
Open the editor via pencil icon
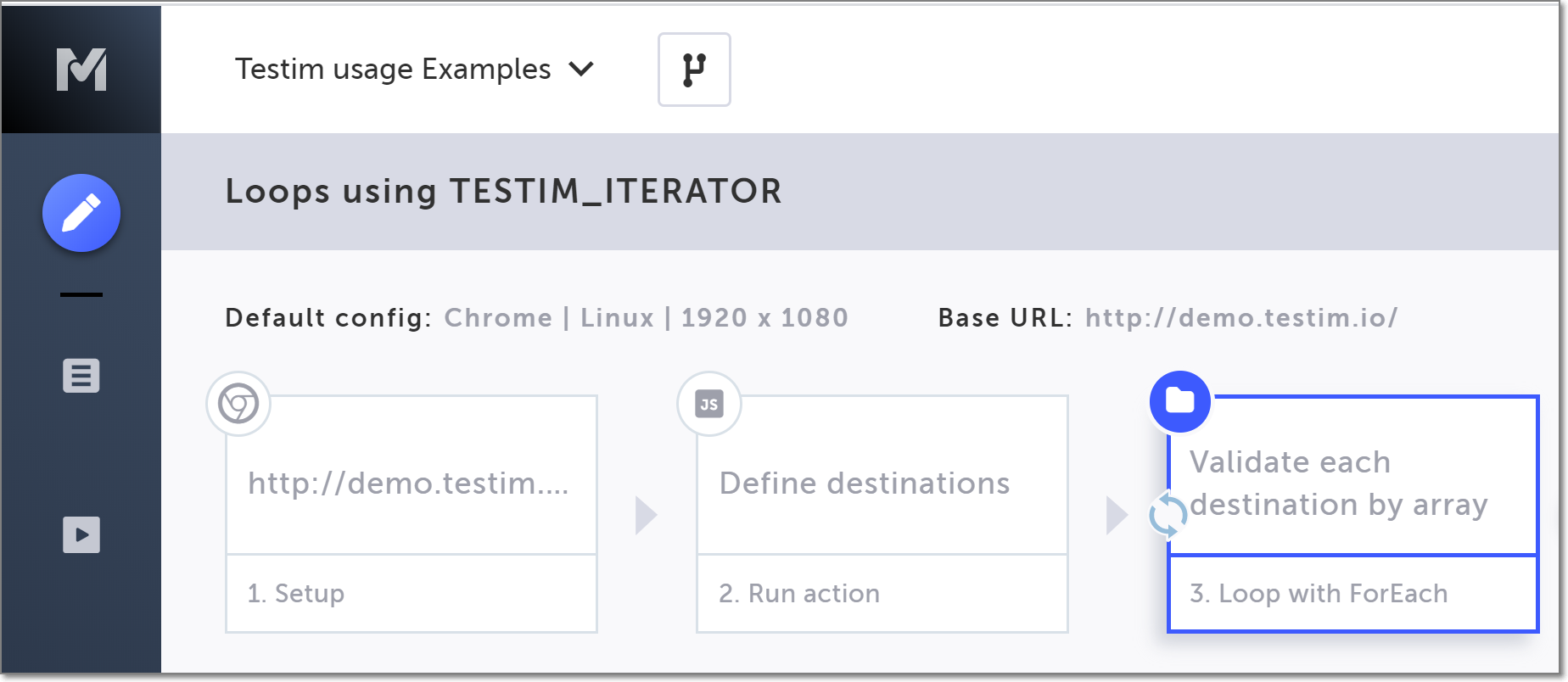(81, 213)
